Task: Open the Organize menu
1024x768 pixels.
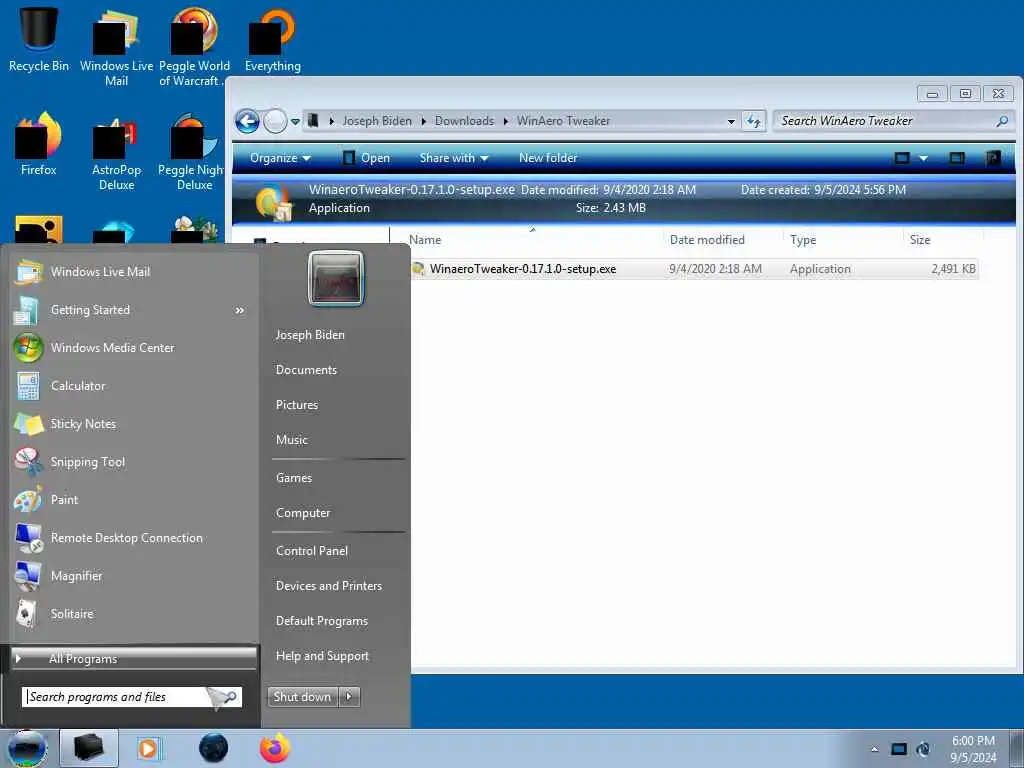Action: tap(280, 158)
